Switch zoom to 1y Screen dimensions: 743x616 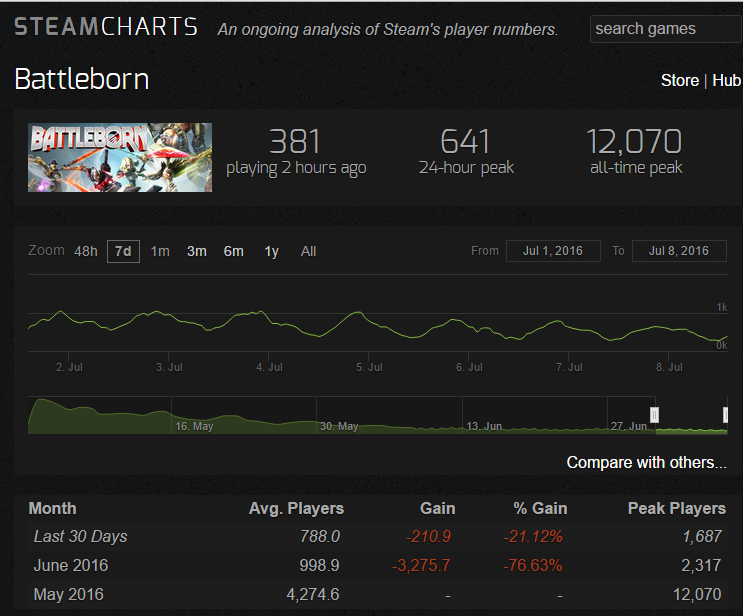pos(272,252)
